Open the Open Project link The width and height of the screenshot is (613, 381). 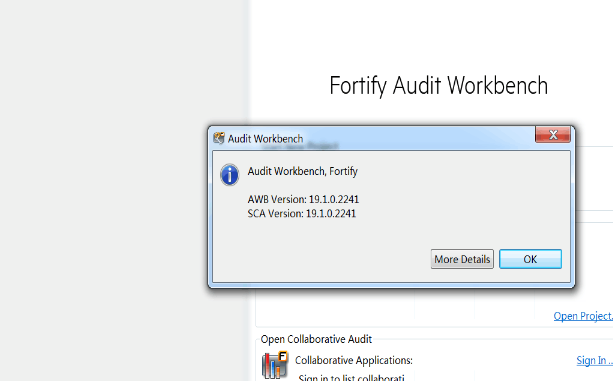pos(583,316)
